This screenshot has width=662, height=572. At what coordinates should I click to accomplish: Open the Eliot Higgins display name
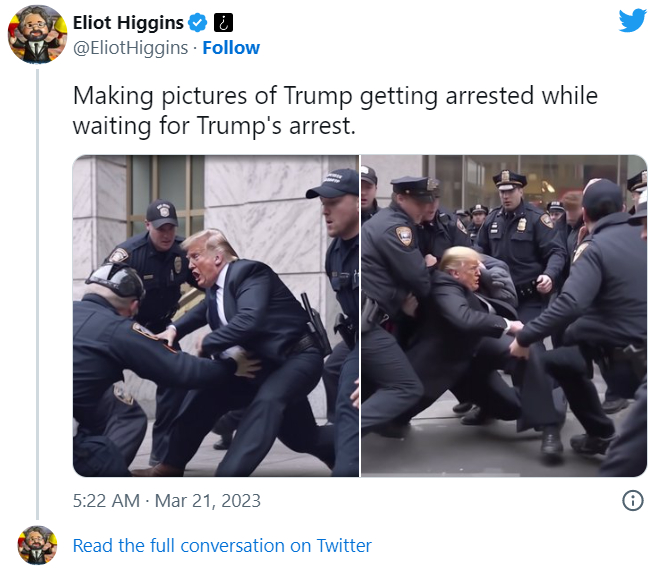(x=128, y=23)
